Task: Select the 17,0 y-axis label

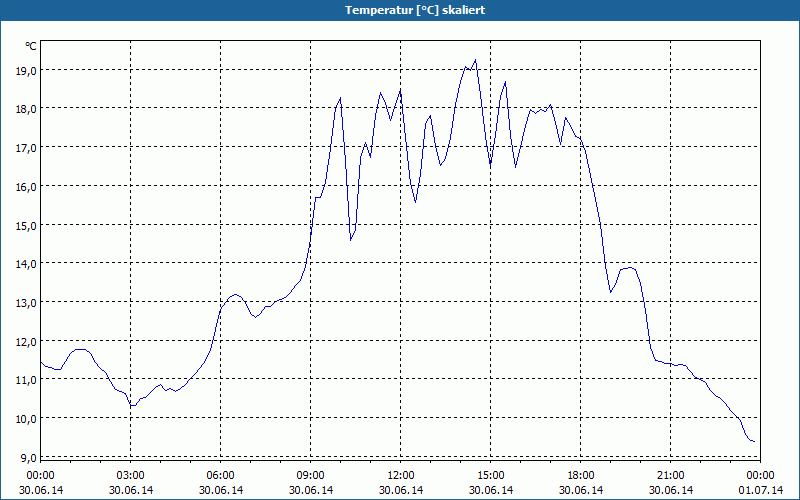Action: point(26,148)
